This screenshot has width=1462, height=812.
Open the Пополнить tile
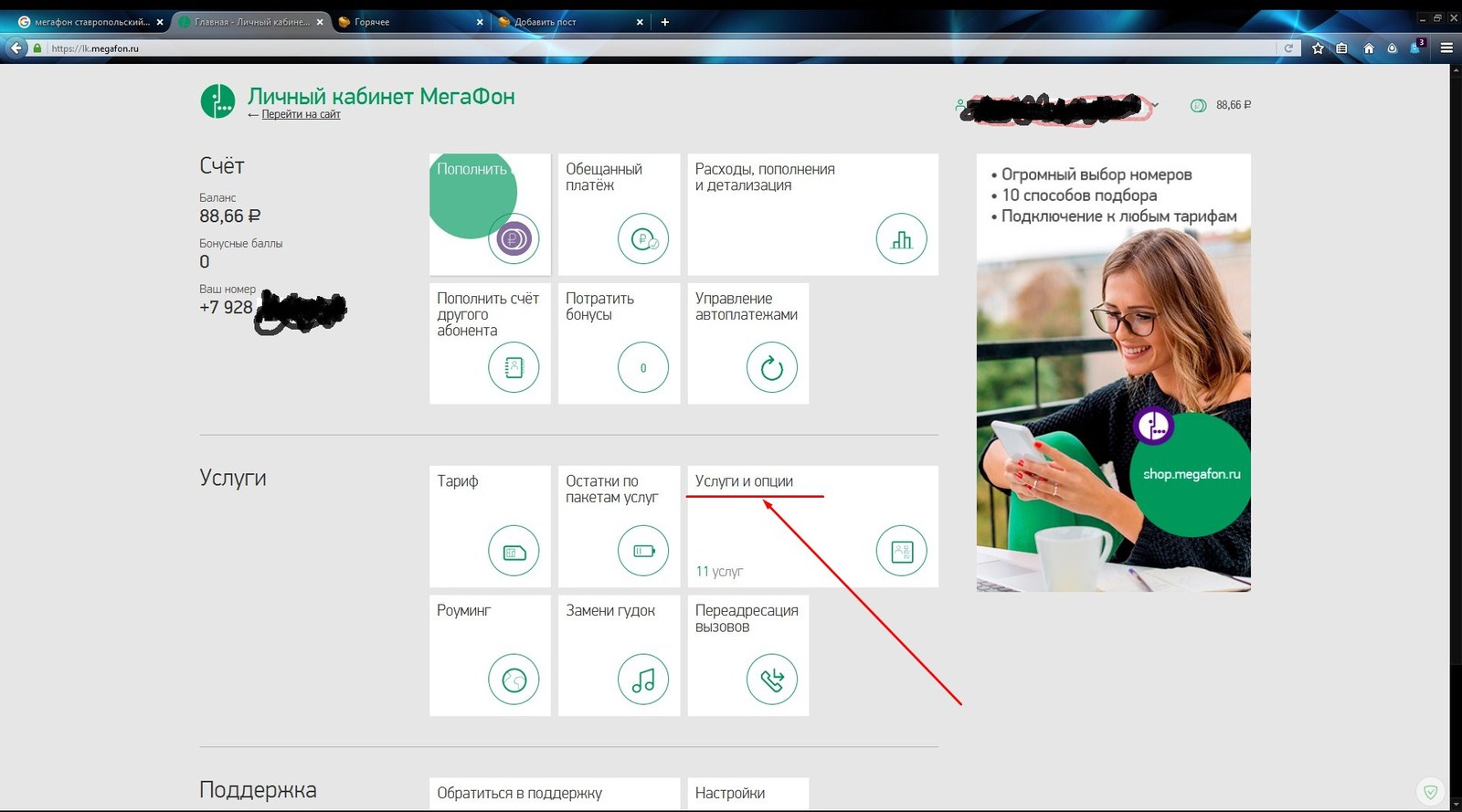pos(490,214)
